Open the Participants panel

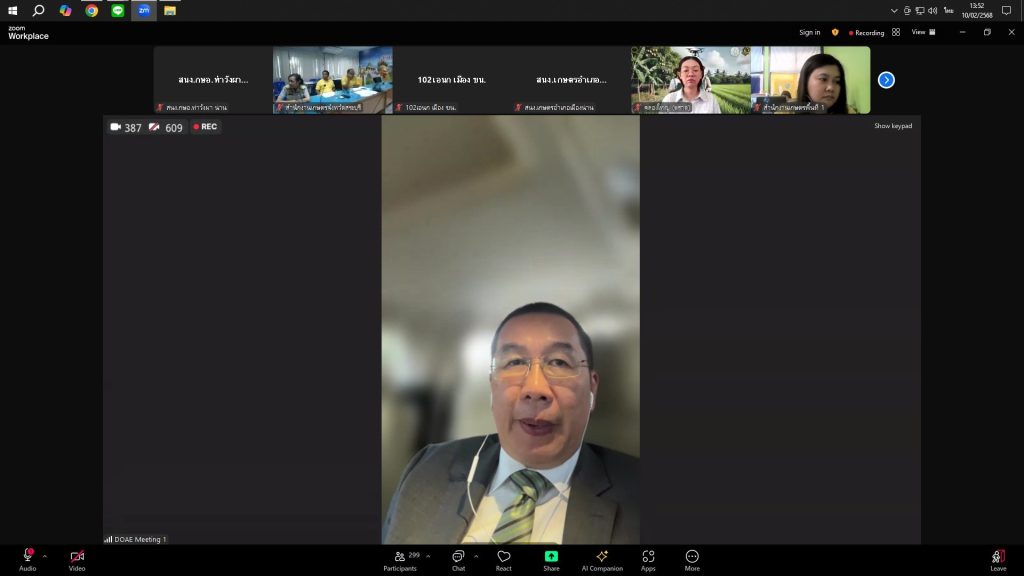coord(400,558)
